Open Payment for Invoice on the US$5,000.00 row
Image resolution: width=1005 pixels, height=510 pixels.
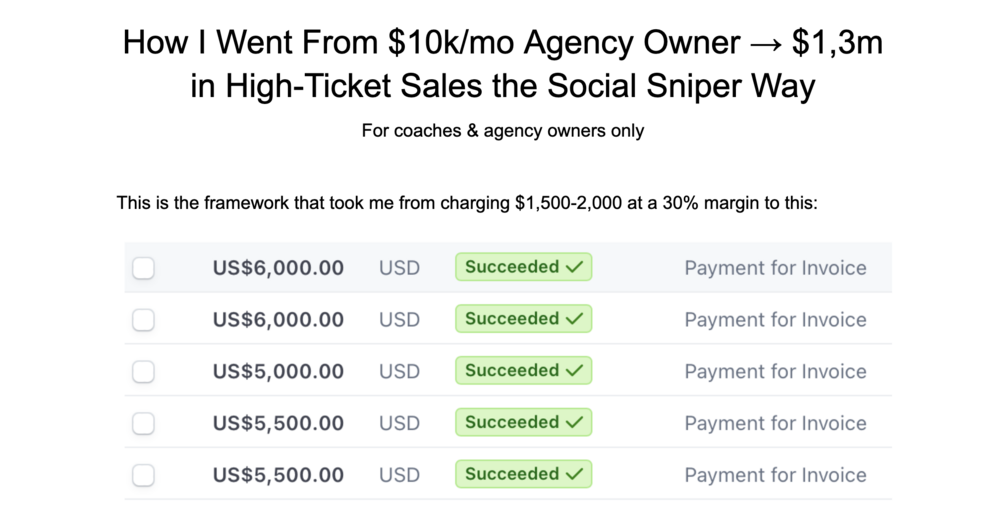tap(775, 371)
